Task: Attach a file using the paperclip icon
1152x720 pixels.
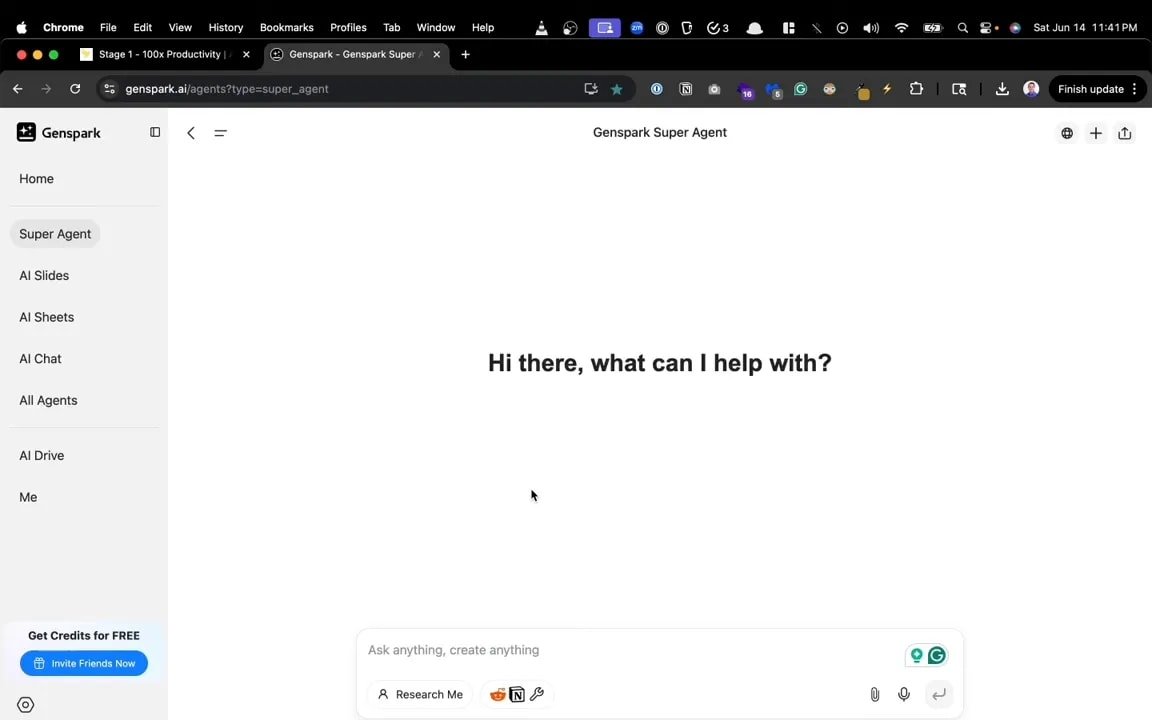Action: coord(874,694)
